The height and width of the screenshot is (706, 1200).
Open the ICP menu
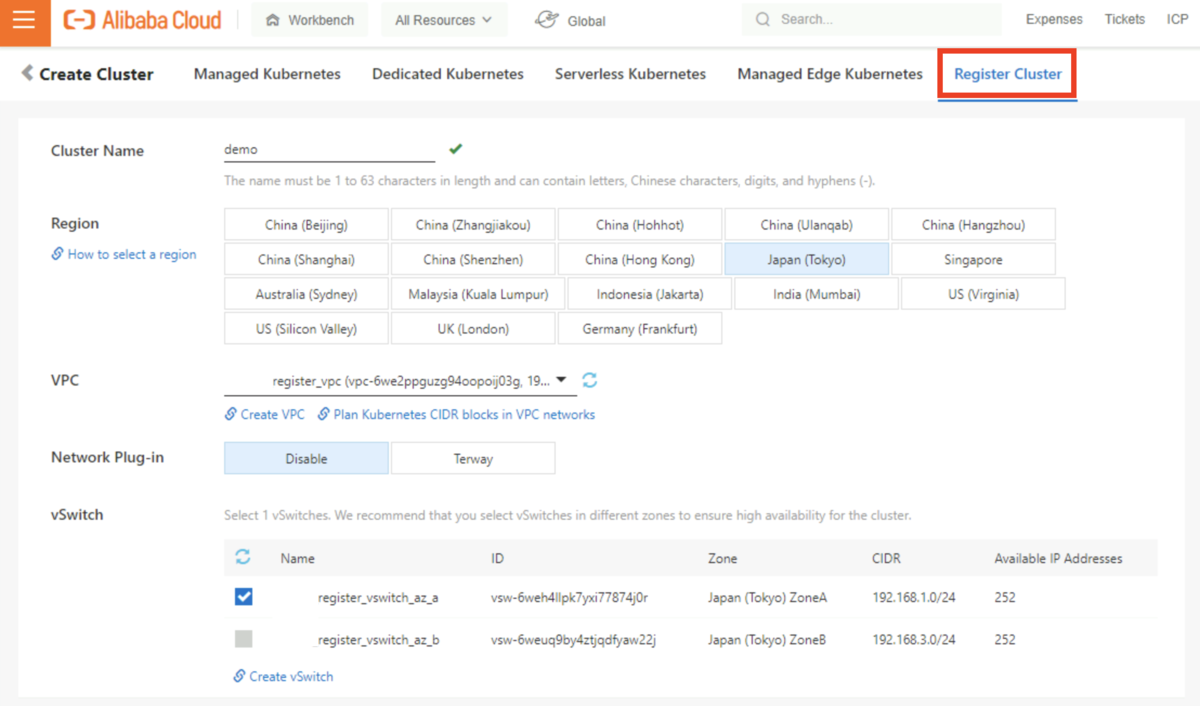pos(1177,19)
